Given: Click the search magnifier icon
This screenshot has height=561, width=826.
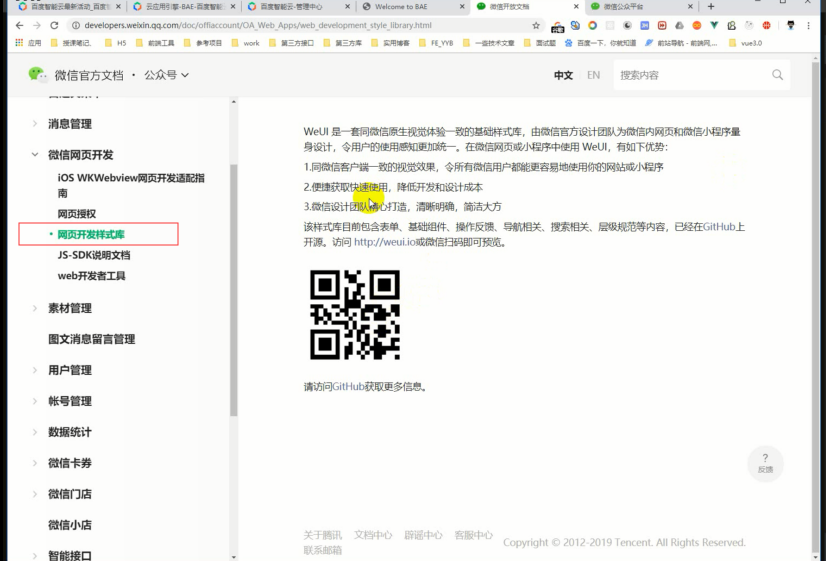Looking at the screenshot, I should [777, 75].
